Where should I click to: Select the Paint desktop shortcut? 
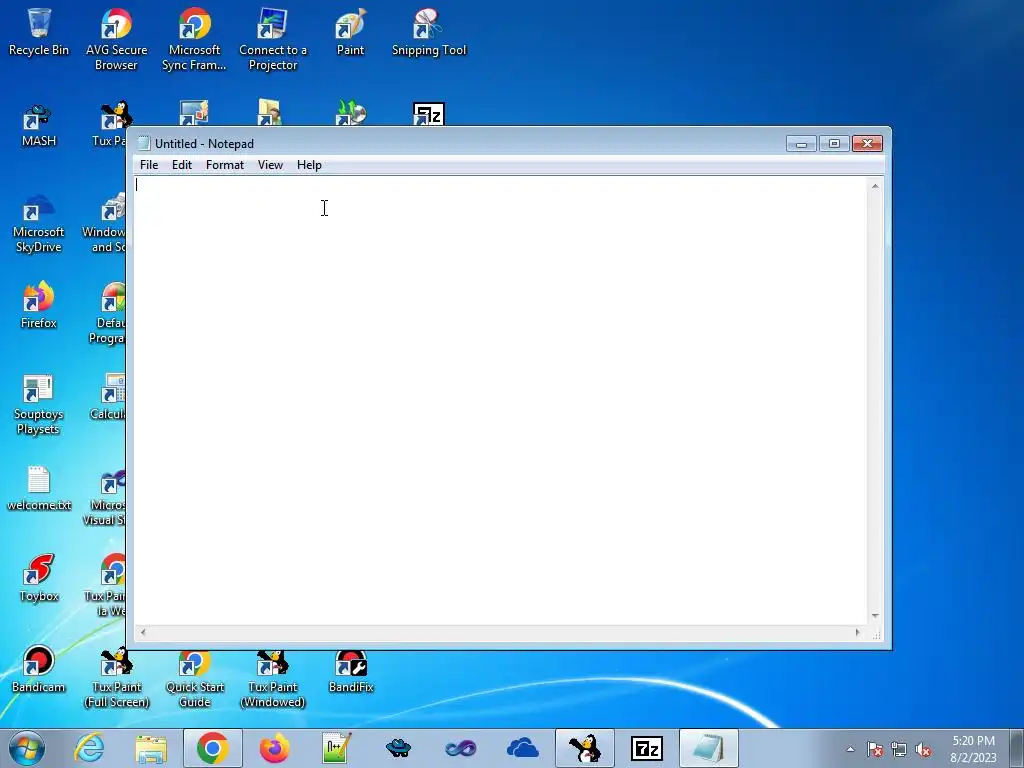tap(350, 32)
